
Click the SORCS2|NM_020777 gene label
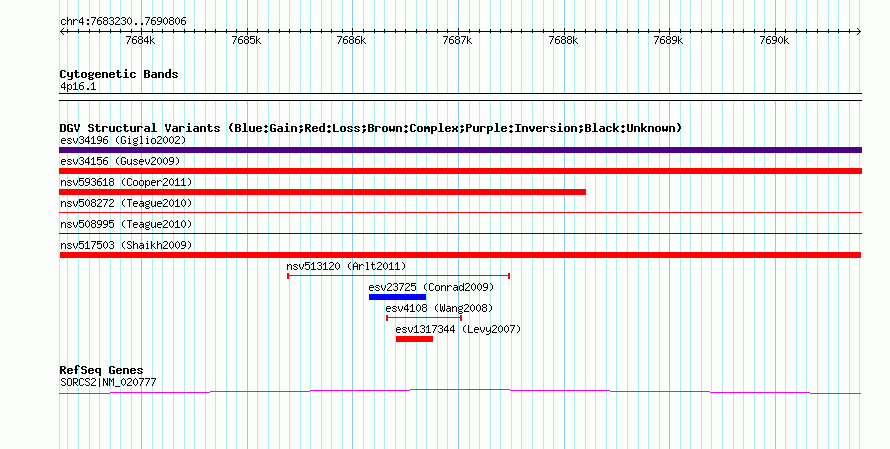pyautogui.click(x=108, y=383)
